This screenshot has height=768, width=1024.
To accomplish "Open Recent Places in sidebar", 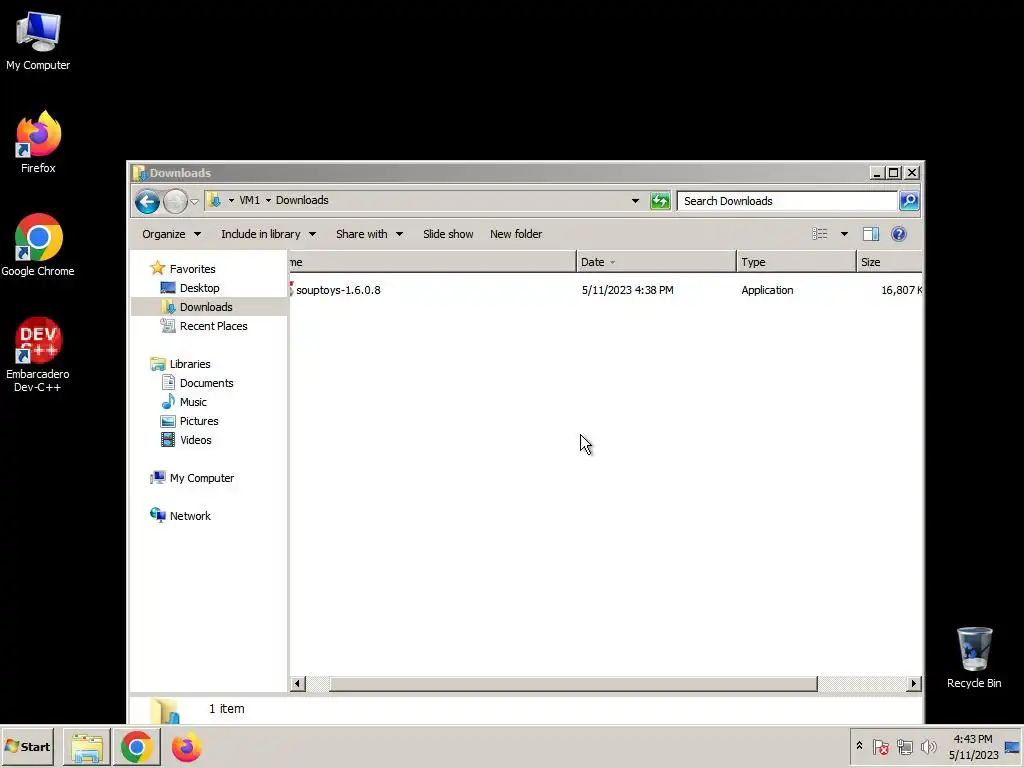I will pyautogui.click(x=214, y=326).
